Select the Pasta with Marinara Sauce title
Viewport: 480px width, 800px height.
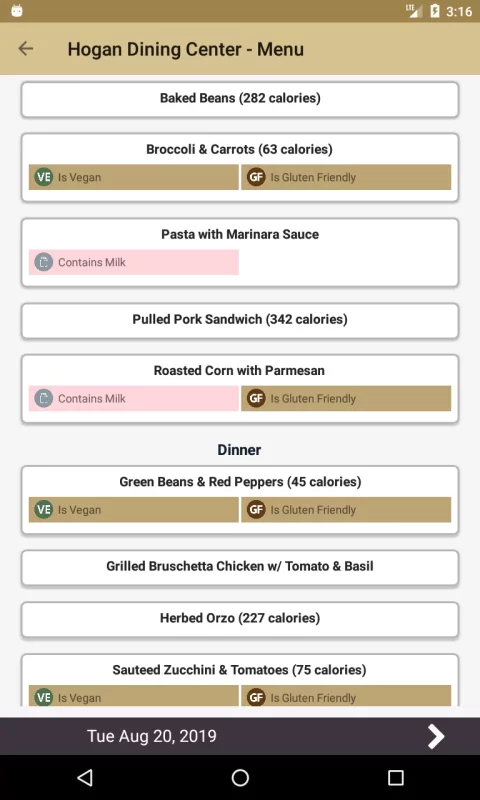click(x=240, y=234)
